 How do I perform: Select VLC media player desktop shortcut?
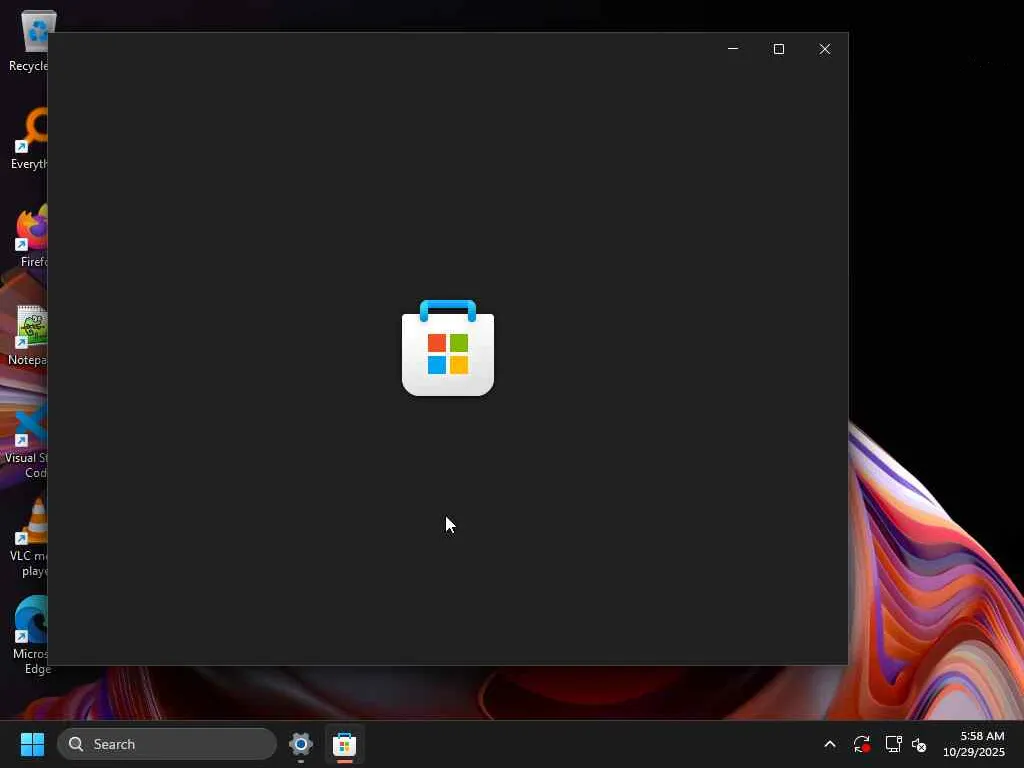pos(29,538)
